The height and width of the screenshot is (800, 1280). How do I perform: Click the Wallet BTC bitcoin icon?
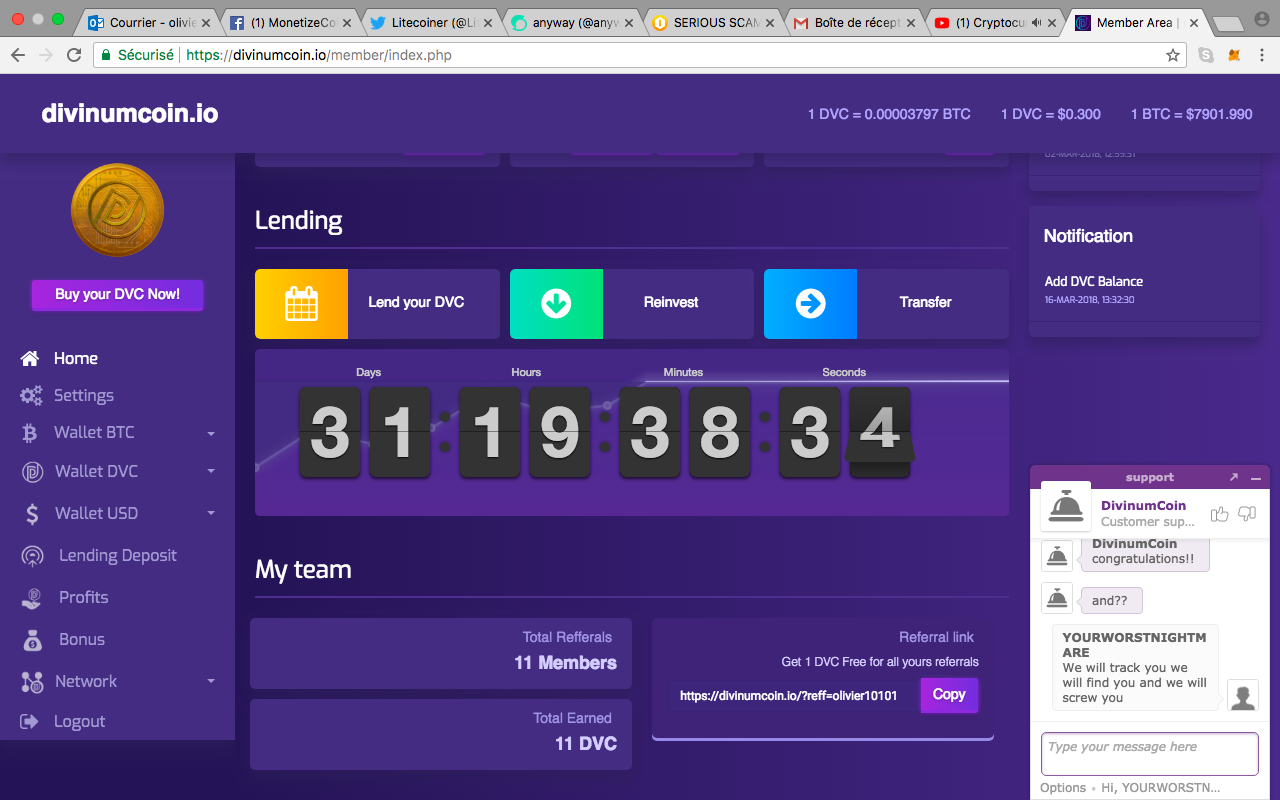(31, 432)
